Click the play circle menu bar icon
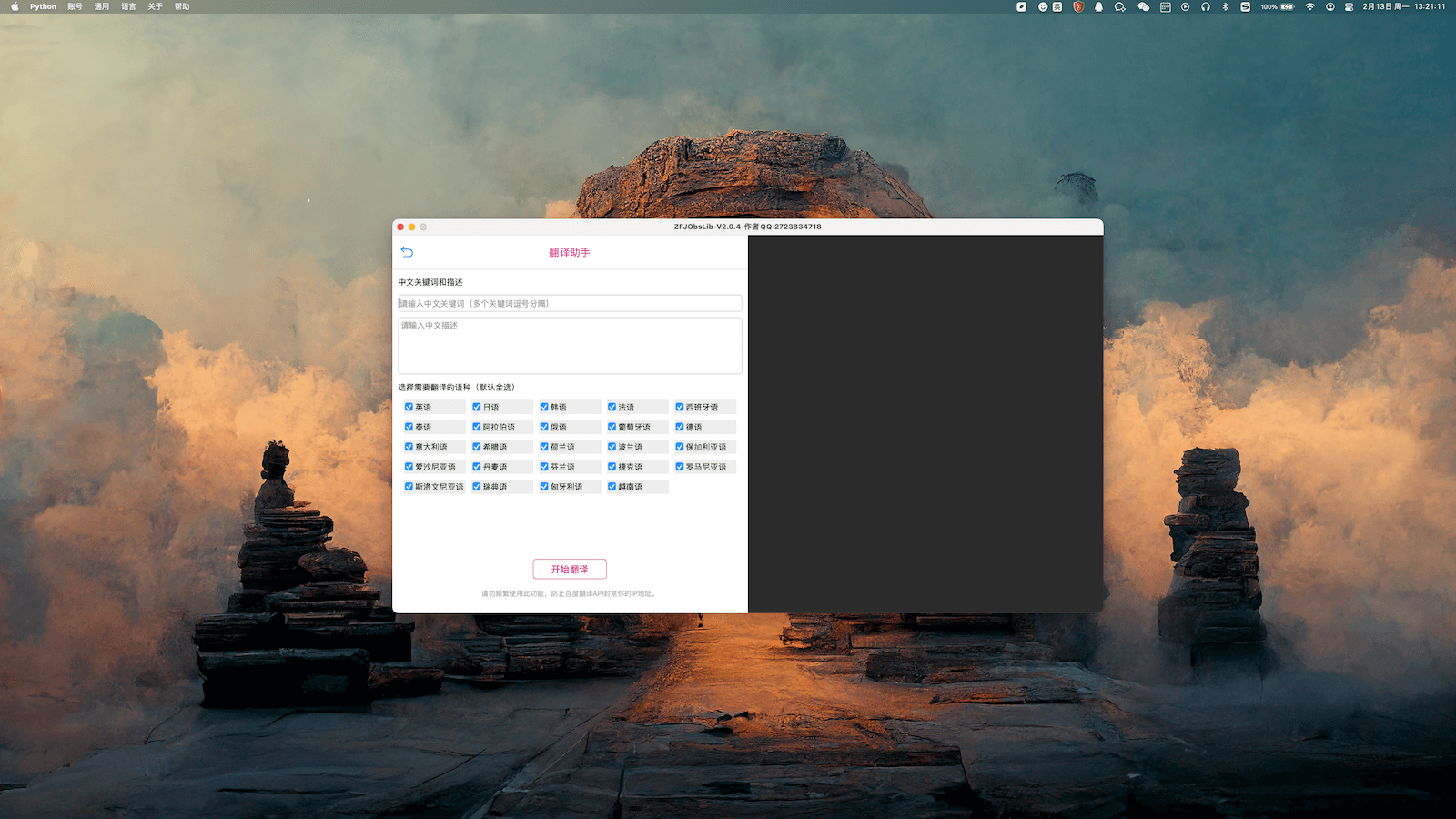Viewport: 1456px width, 819px height. coord(1185,6)
